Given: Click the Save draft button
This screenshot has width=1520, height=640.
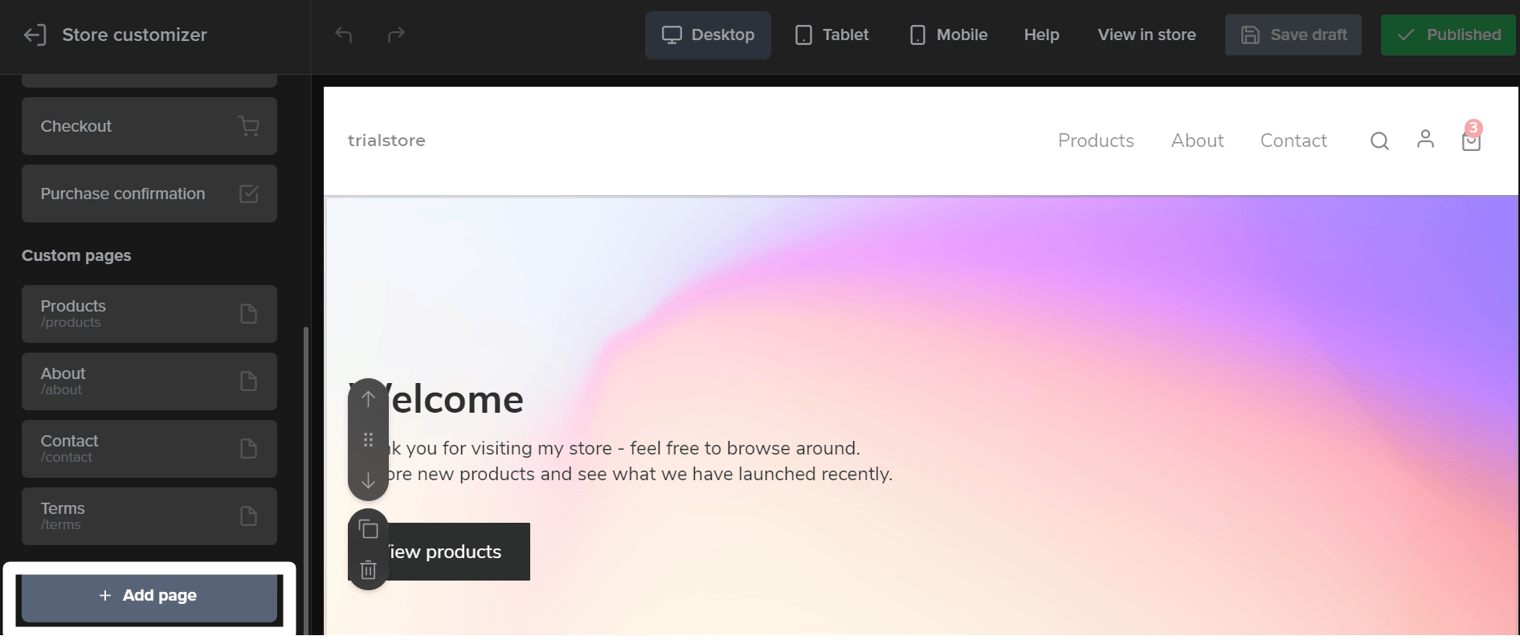Looking at the screenshot, I should coord(1293,35).
